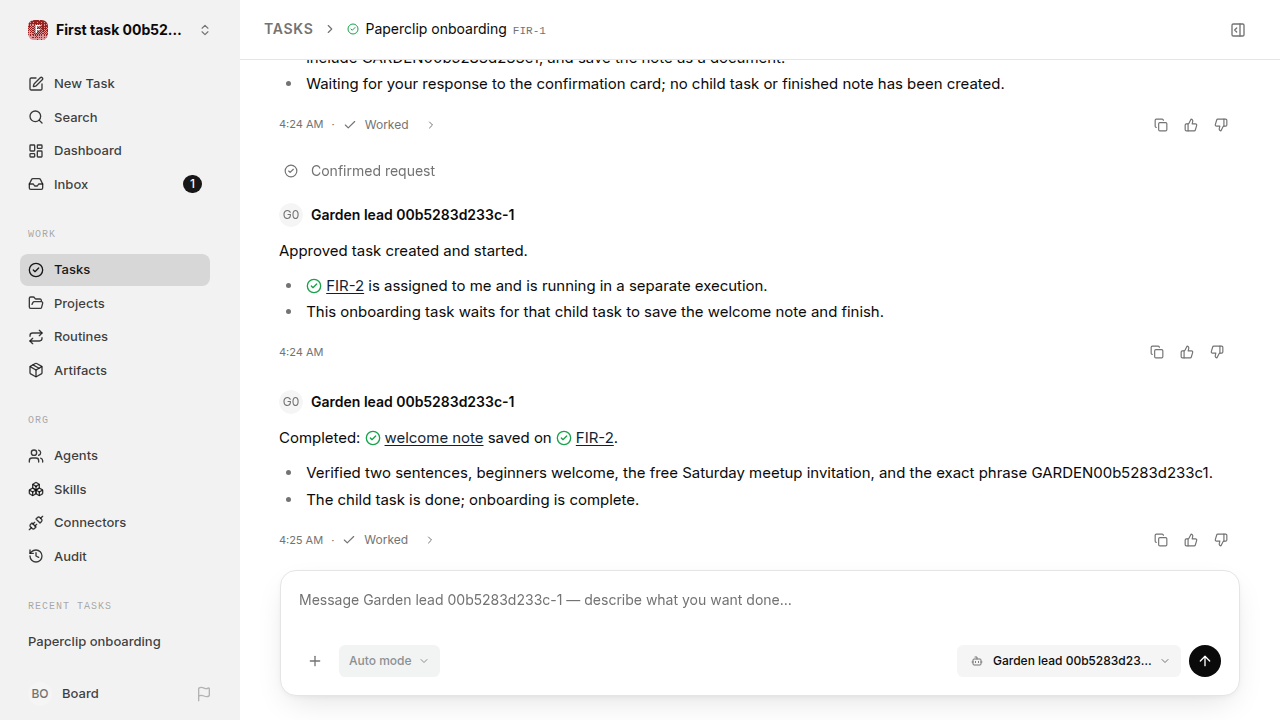Open FIR-2 link in approved task message

345,286
